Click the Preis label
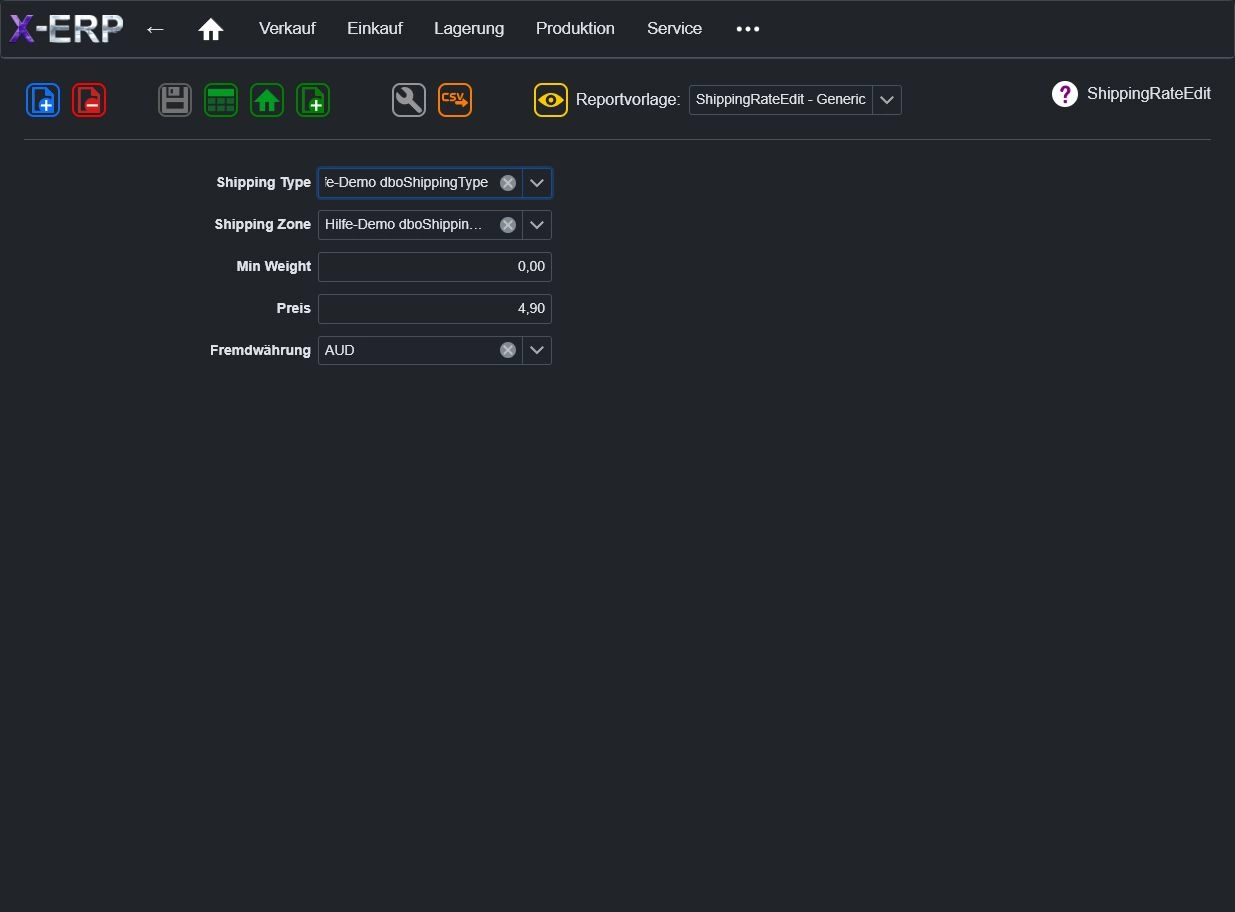1235x912 pixels. [294, 309]
